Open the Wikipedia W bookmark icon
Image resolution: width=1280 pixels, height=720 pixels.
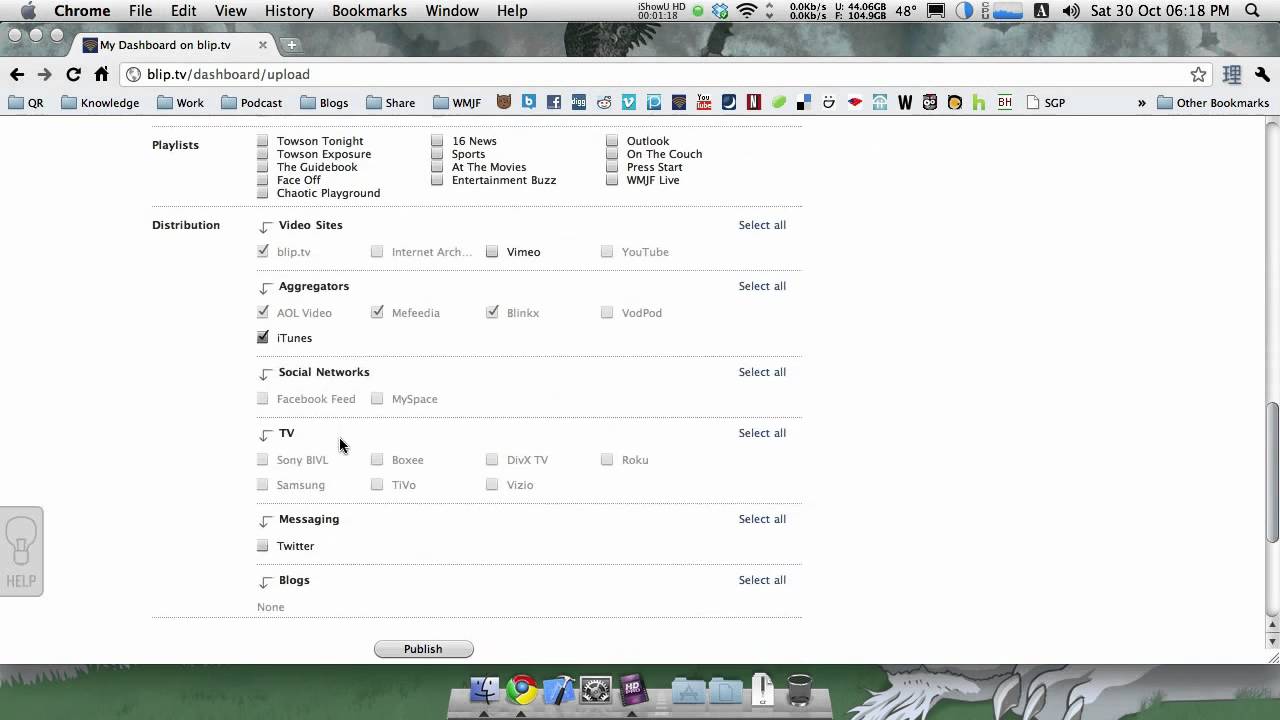(905, 102)
